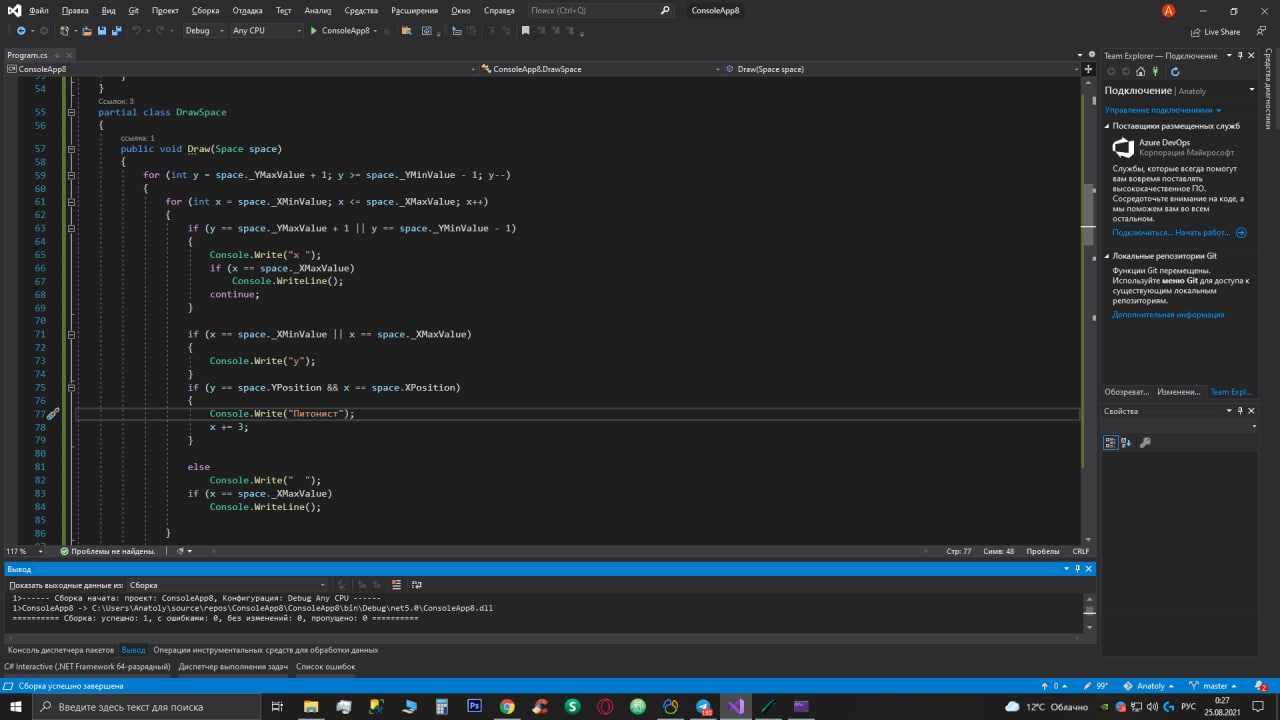Viewport: 1280px width, 720px height.
Task: Toggle word wrap in the Output panel
Action: click(416, 585)
